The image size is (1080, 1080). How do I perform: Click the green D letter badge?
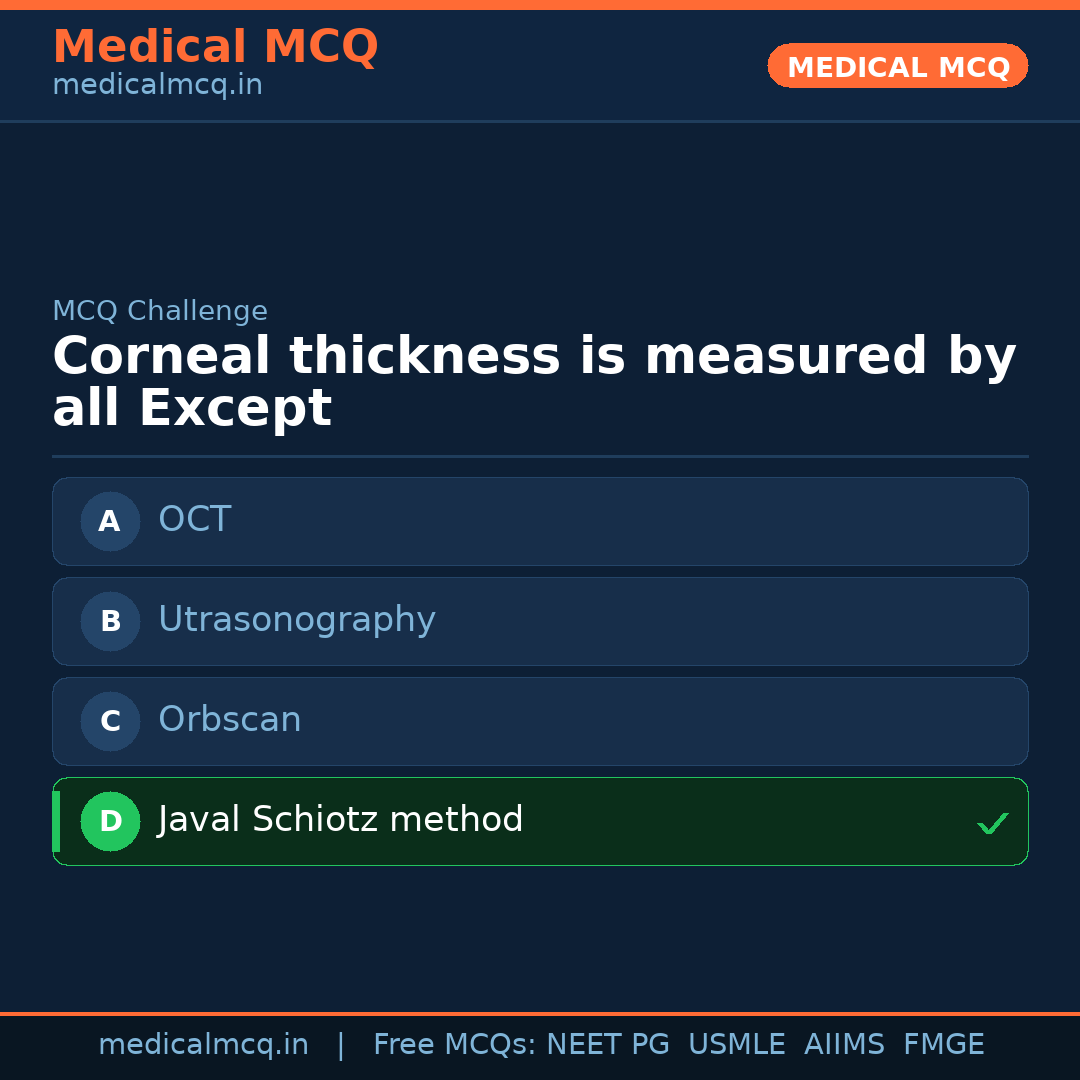110,821
